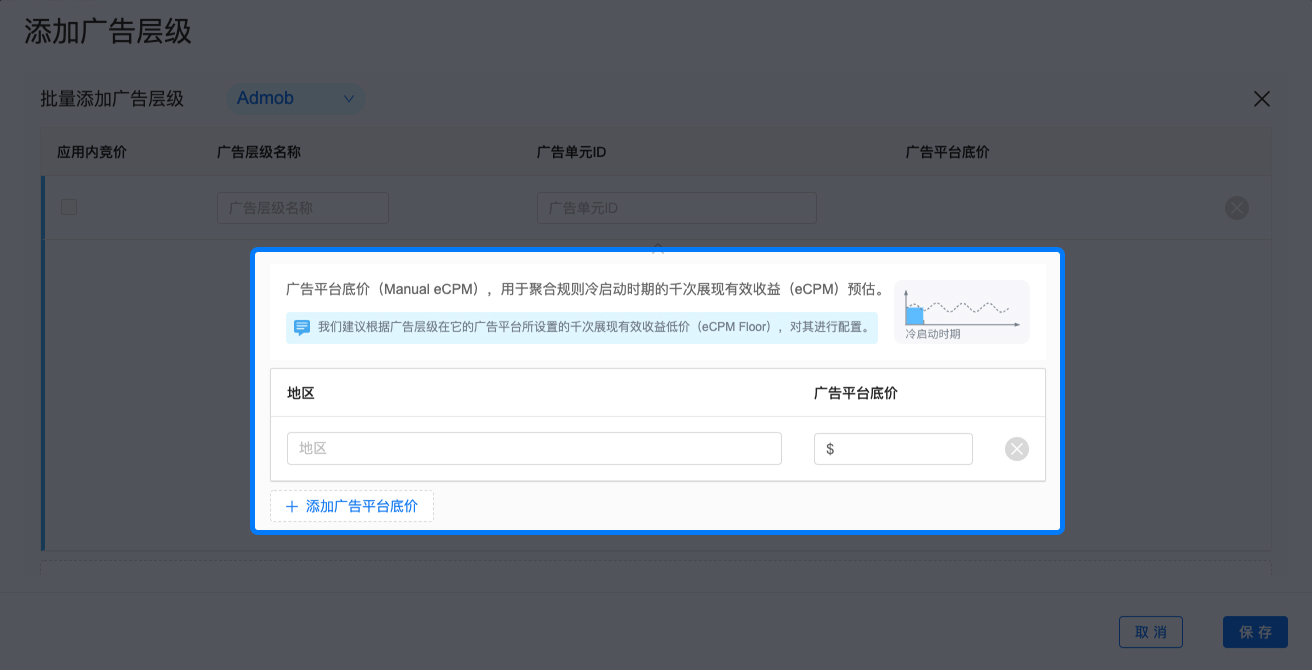Open the Admob network dropdown
The image size is (1312, 670).
(x=297, y=99)
